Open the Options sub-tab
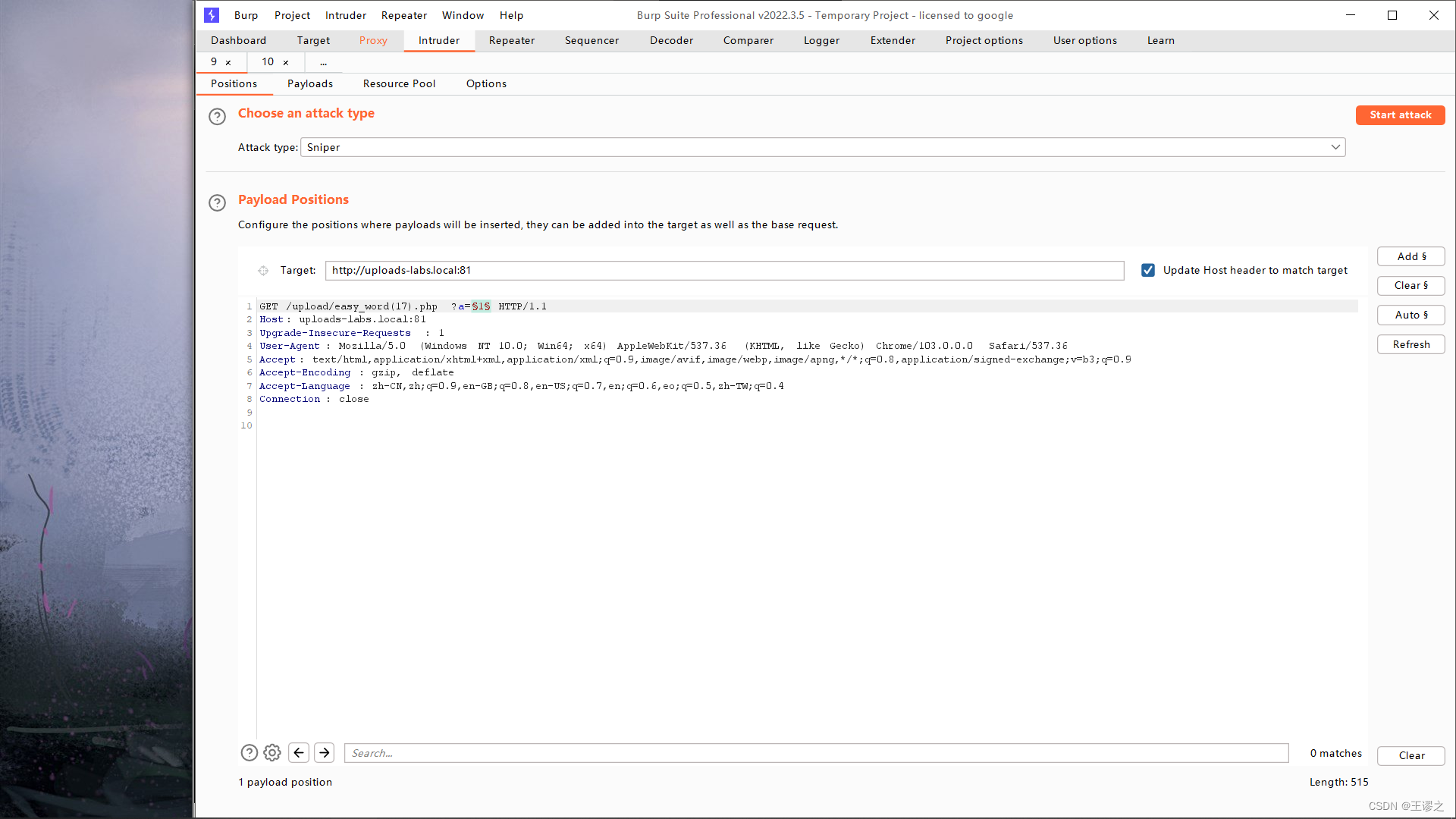This screenshot has height=819, width=1456. point(486,83)
